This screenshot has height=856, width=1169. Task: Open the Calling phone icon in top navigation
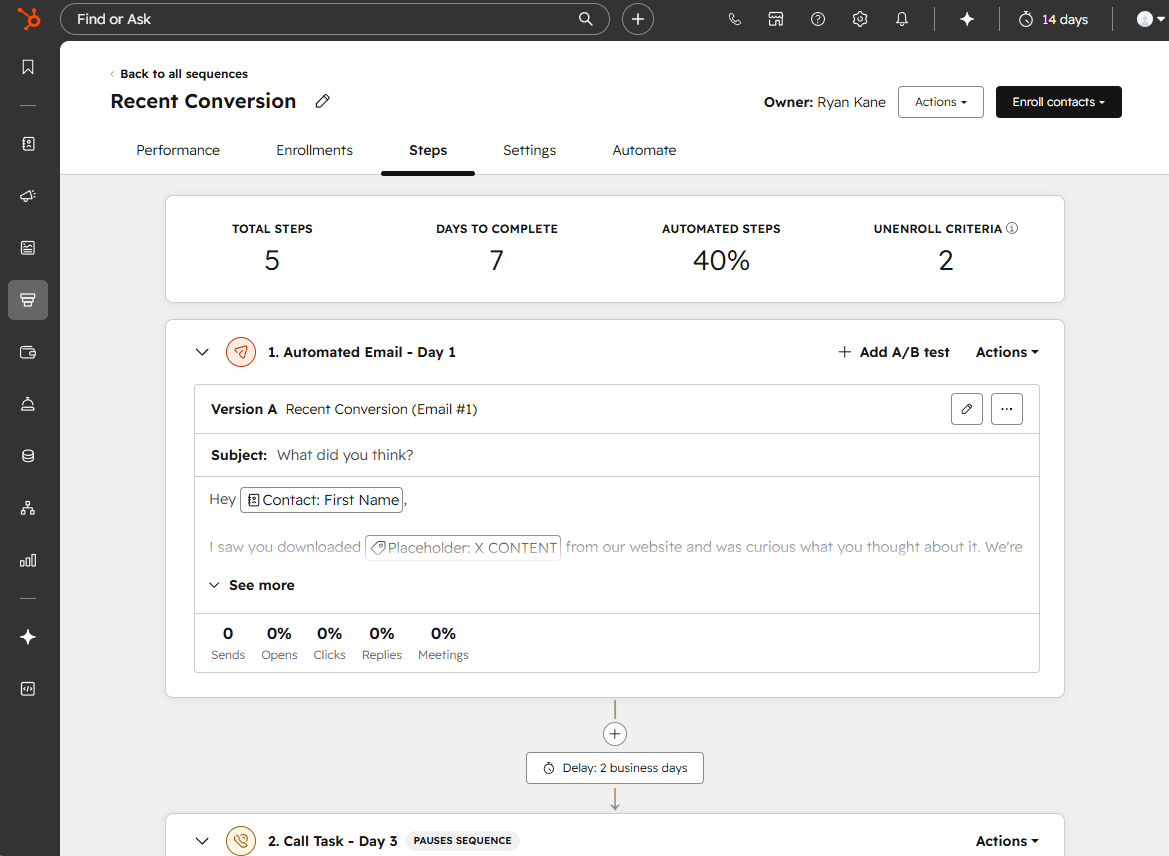(735, 18)
